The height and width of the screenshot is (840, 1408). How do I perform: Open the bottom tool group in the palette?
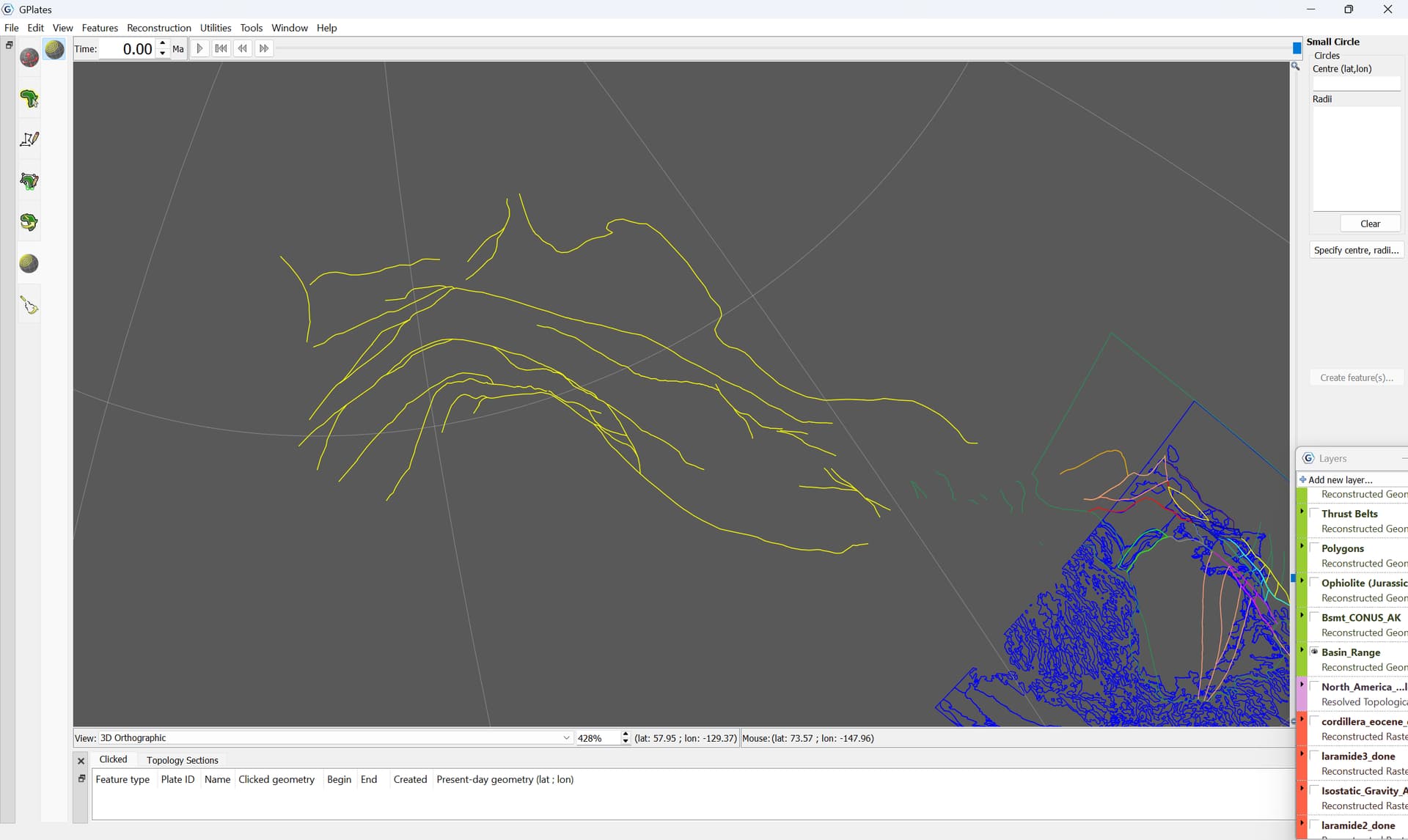click(x=29, y=305)
